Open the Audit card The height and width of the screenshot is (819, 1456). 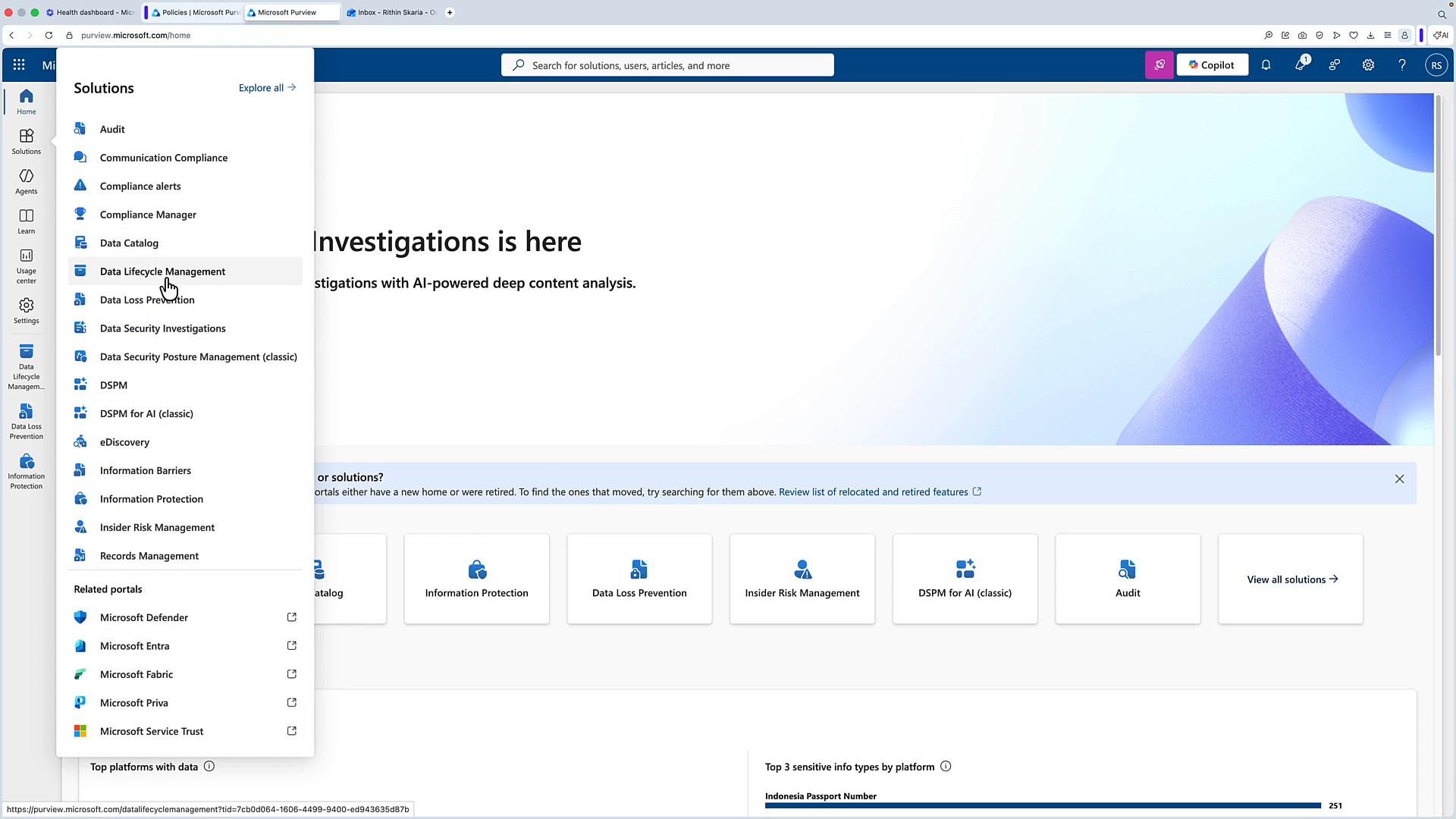coord(1128,579)
